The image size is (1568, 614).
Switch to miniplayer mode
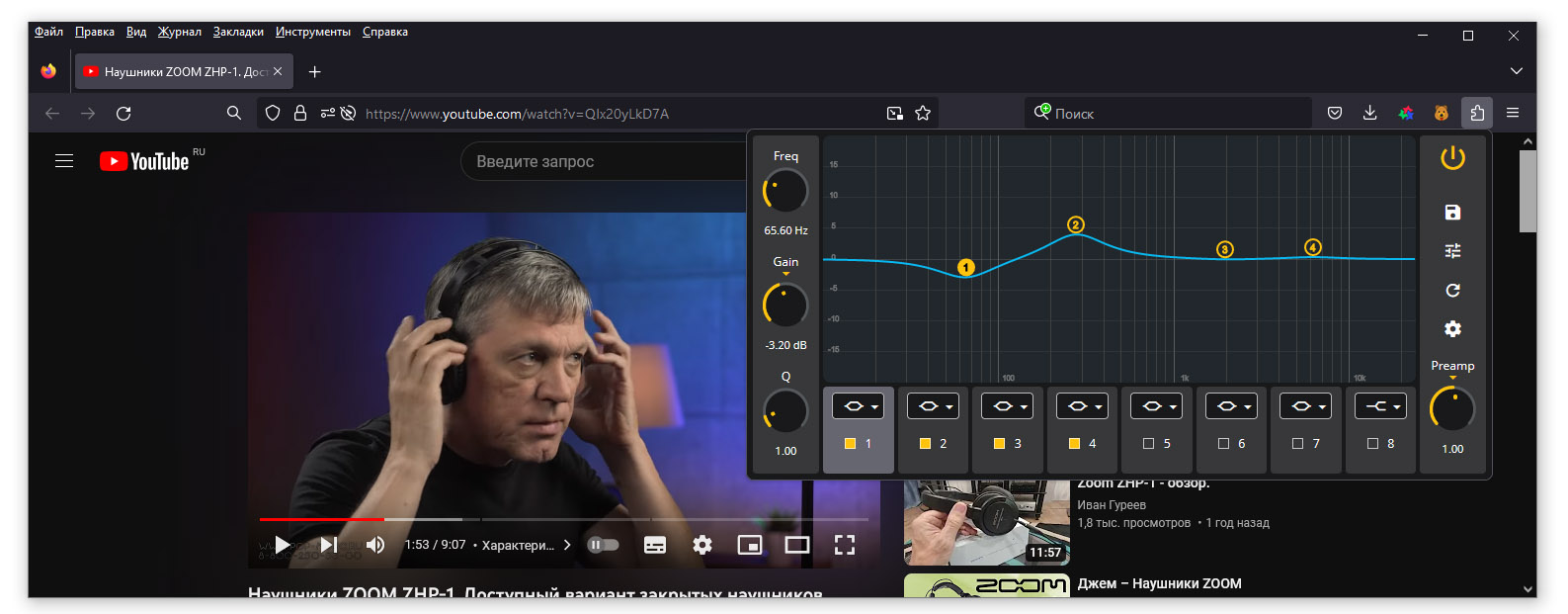pos(750,545)
